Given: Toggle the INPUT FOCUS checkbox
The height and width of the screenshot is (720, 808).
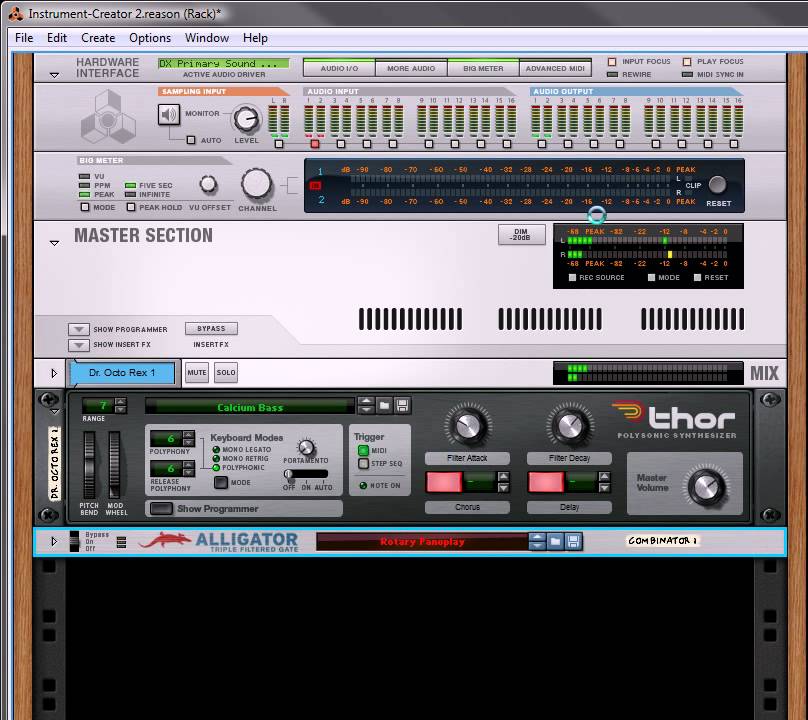Looking at the screenshot, I should (612, 62).
